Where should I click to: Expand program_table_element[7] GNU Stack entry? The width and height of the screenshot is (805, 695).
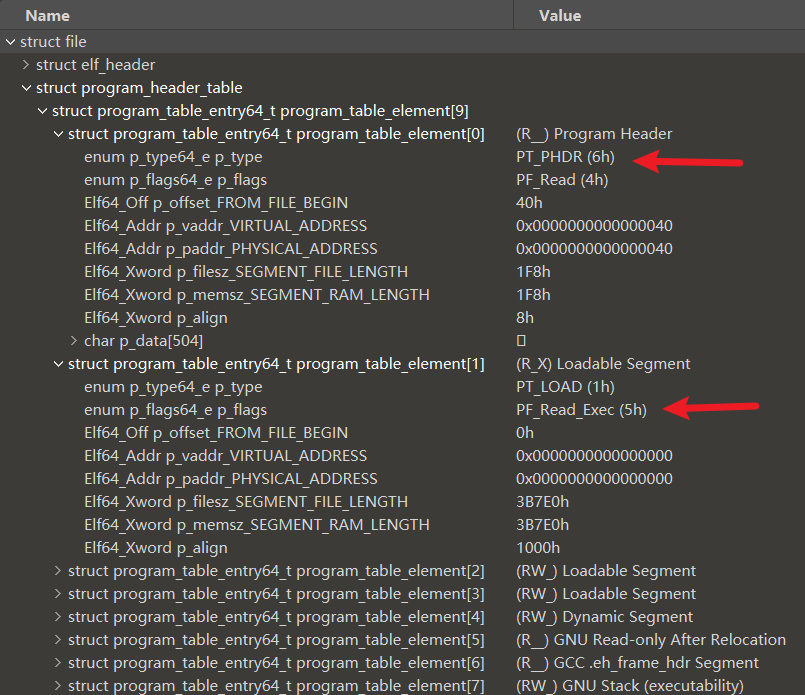pos(58,686)
